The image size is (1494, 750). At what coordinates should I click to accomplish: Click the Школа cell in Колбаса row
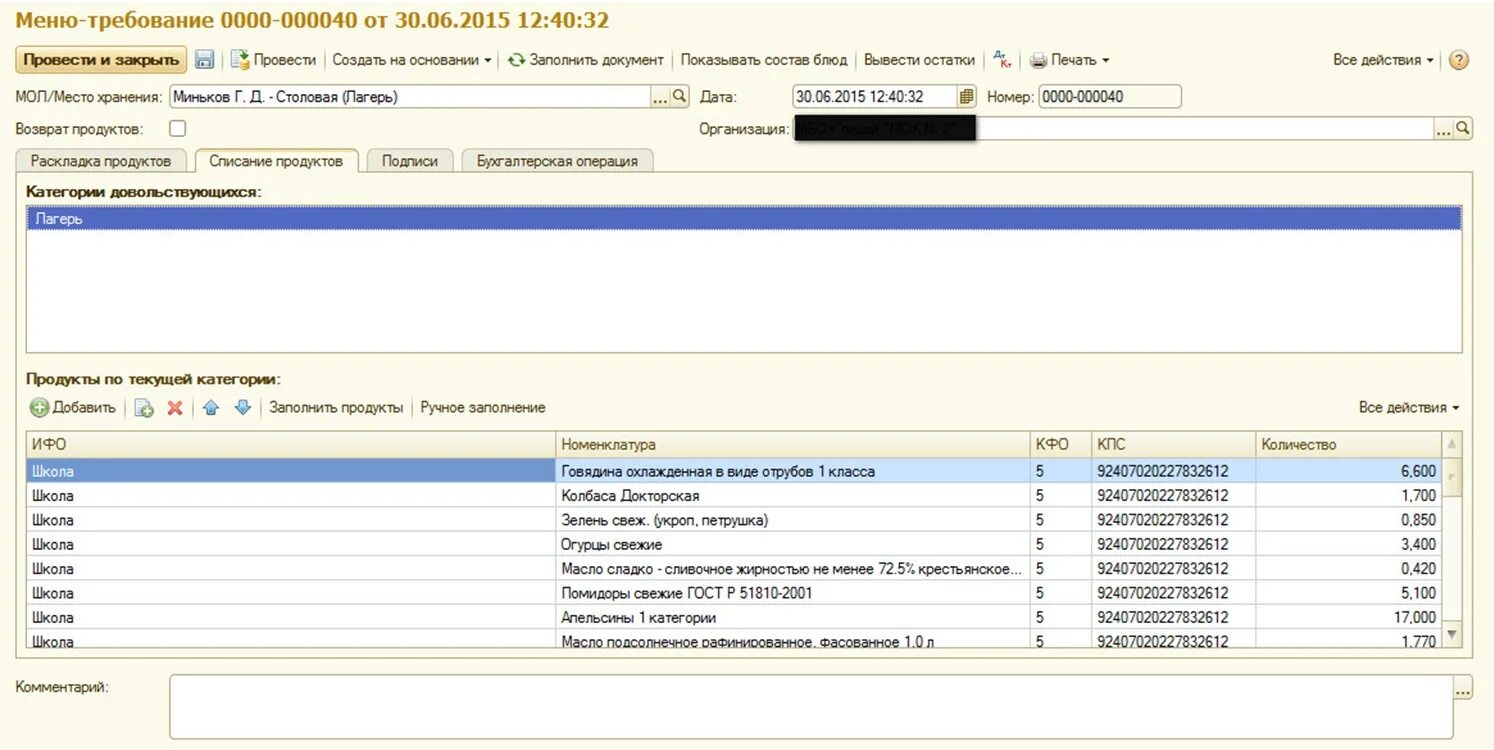coord(291,496)
